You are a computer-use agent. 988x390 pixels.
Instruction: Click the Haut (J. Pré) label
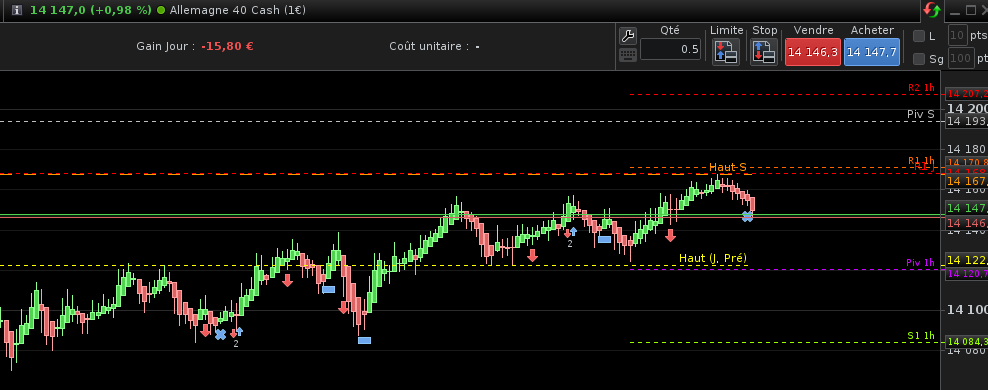[x=713, y=258]
